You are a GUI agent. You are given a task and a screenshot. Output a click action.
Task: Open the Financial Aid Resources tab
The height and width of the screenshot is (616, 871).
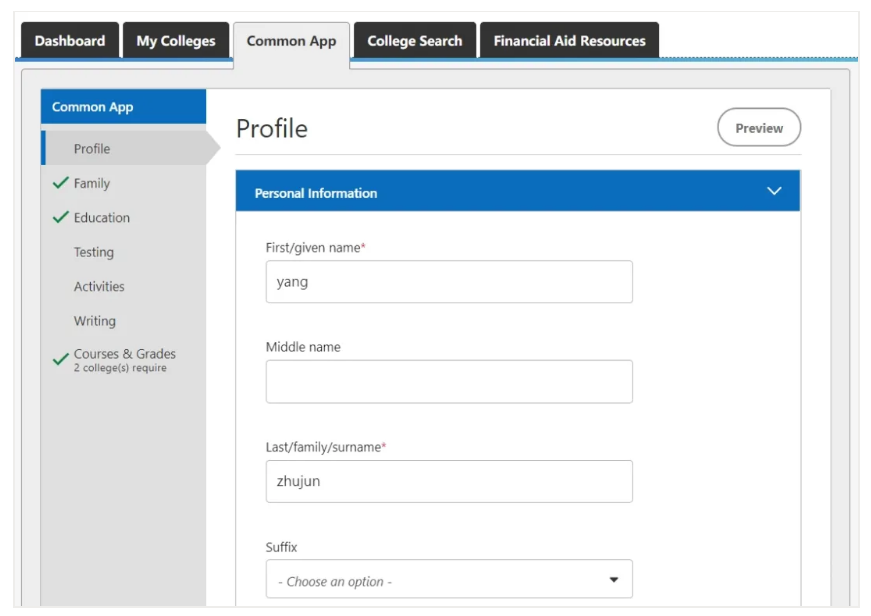(x=569, y=41)
